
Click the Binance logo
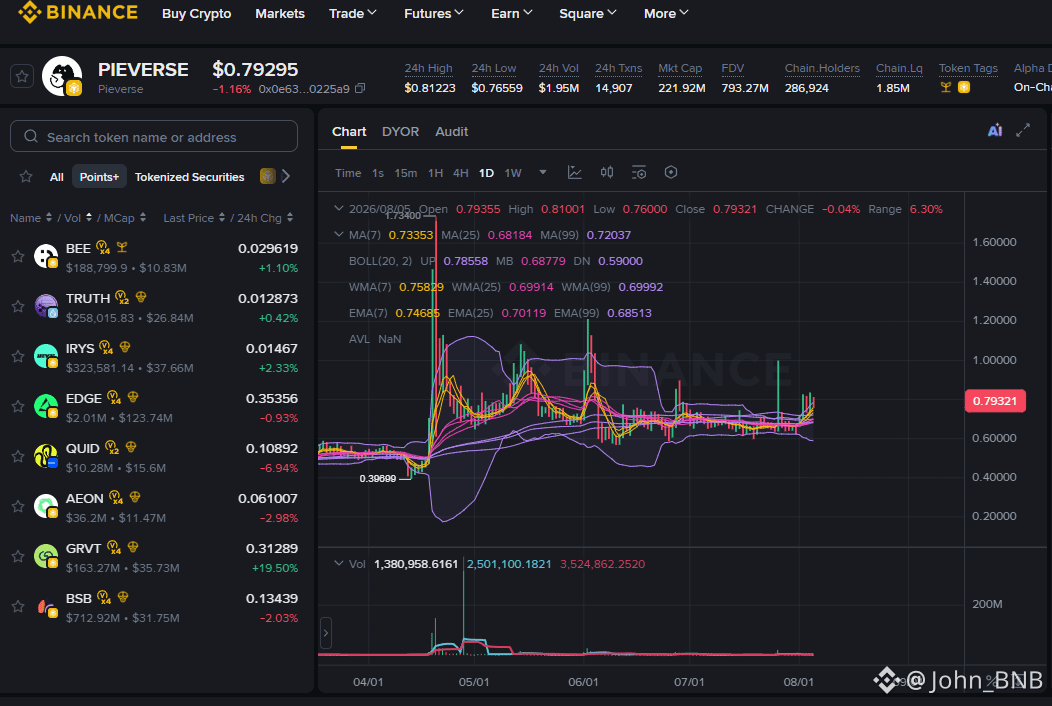pyautogui.click(x=78, y=12)
